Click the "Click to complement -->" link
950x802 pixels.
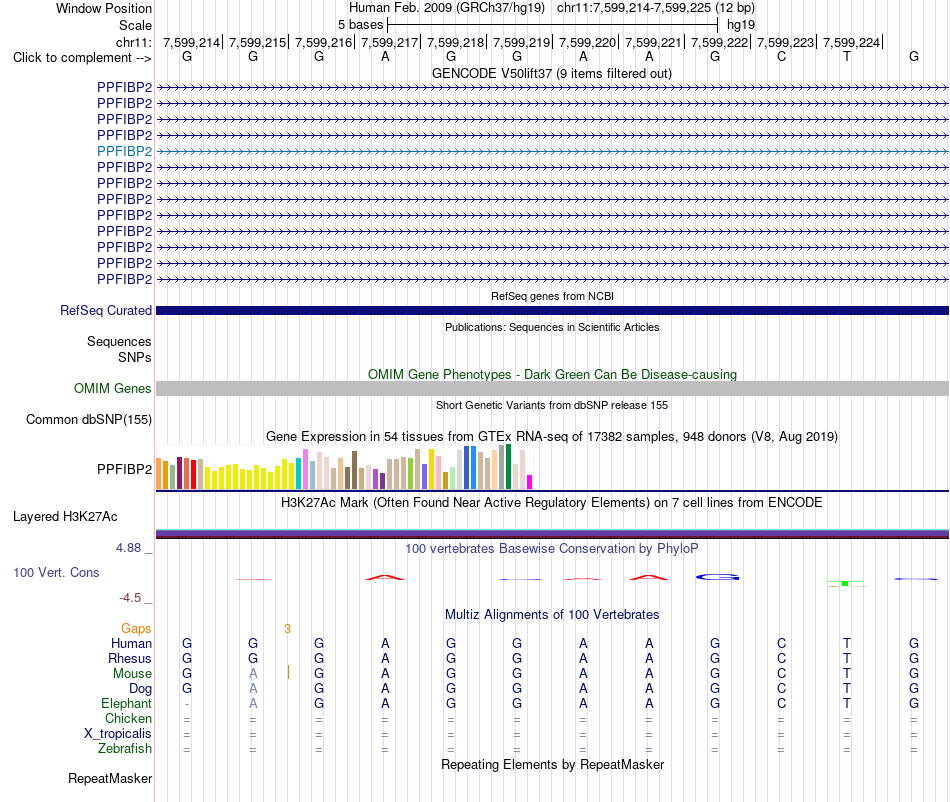[82, 58]
